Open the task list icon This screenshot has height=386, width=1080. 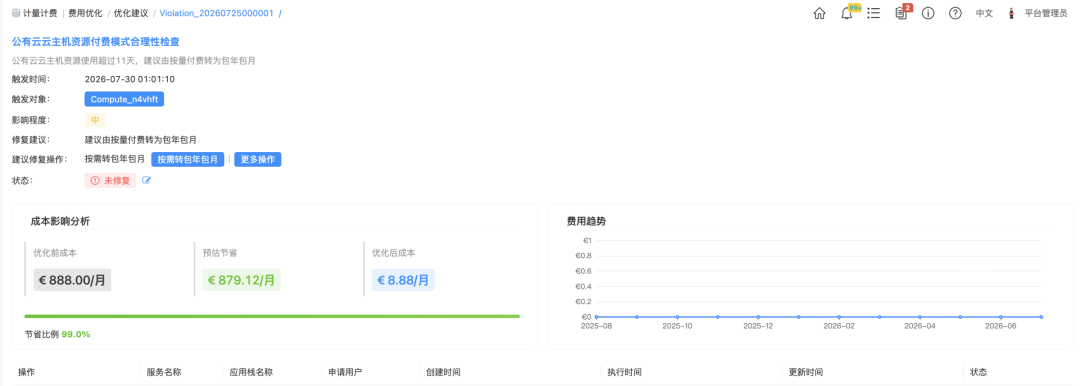pyautogui.click(x=873, y=13)
